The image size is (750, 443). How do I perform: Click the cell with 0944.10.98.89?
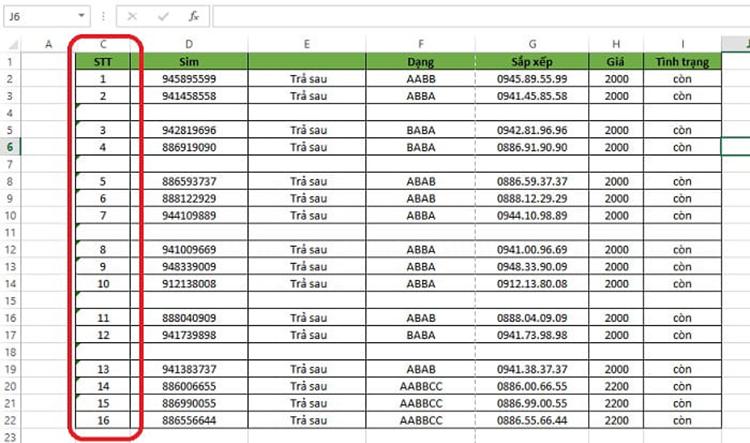pyautogui.click(x=532, y=215)
